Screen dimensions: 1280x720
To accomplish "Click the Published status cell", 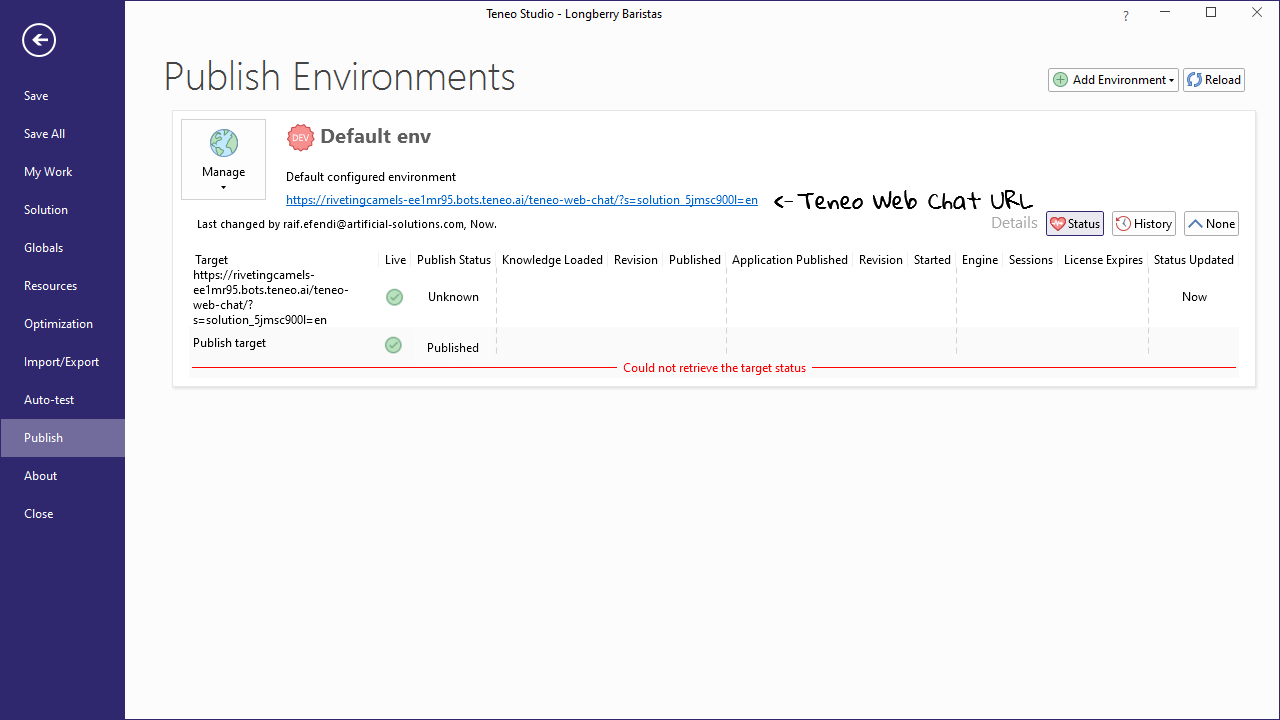I will point(453,348).
